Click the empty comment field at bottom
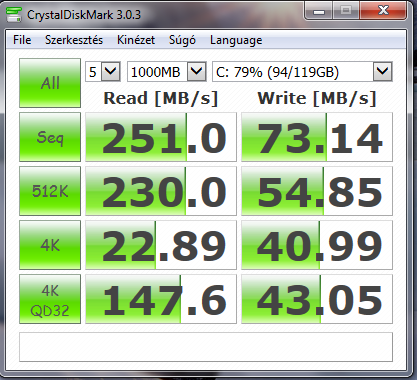Screen dimensions: 417x380 tap(206, 347)
